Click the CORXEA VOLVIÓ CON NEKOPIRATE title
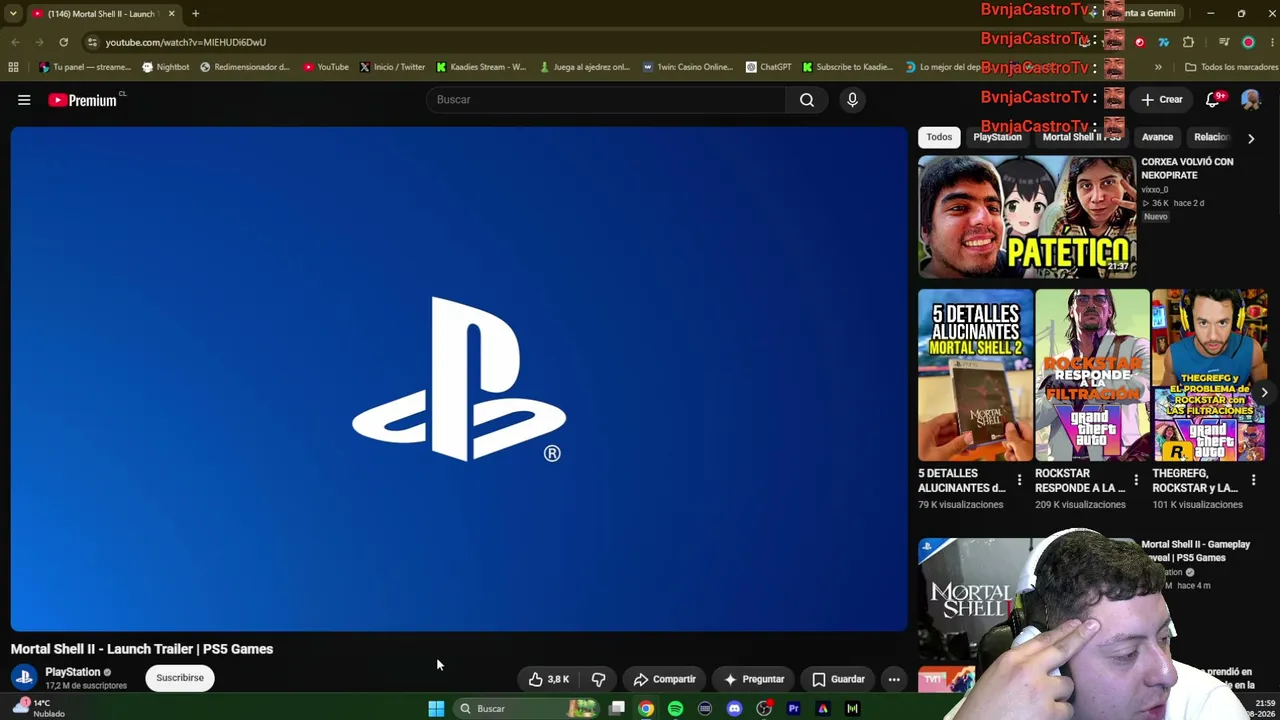This screenshot has height=720, width=1280. coord(1188,168)
